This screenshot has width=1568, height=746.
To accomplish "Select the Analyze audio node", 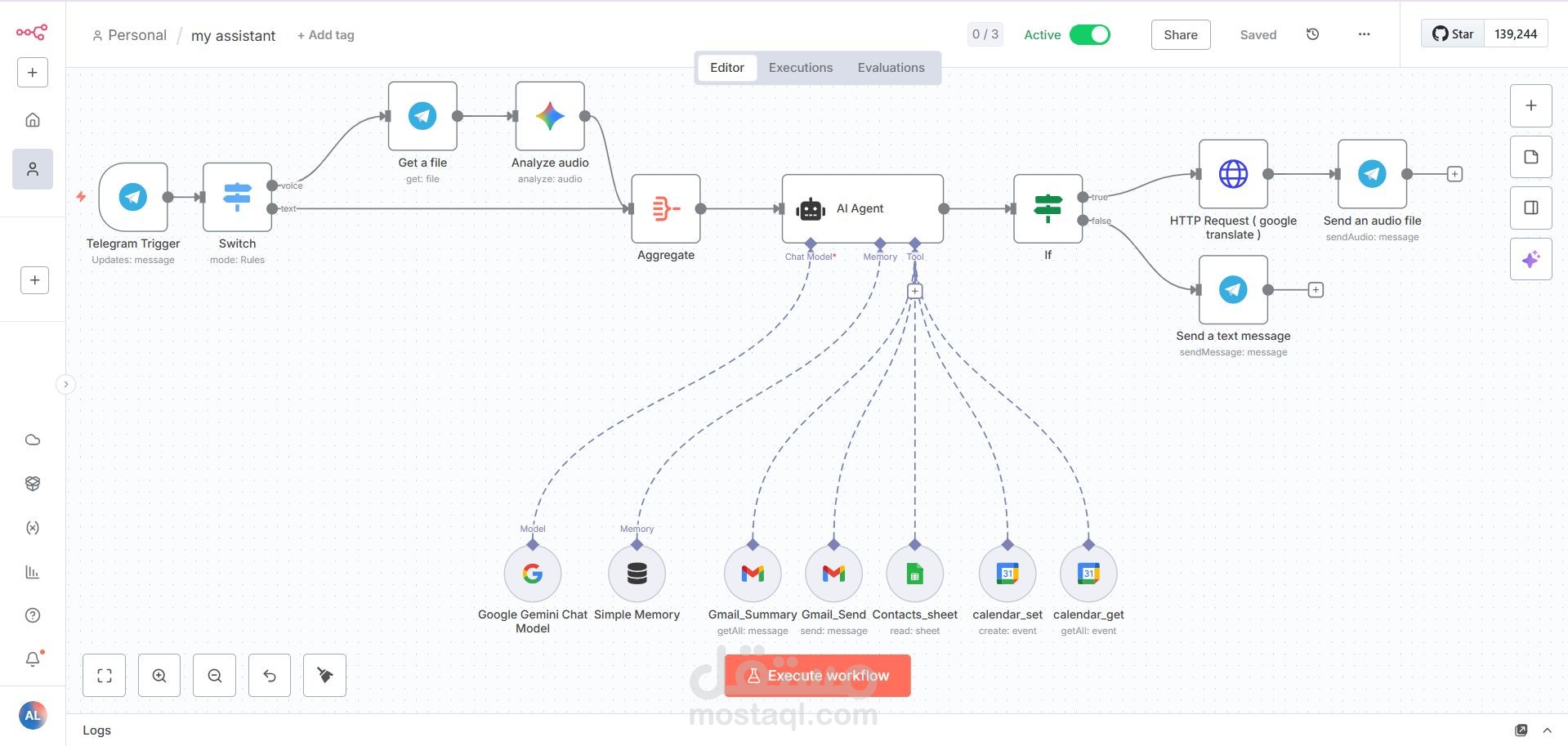I will 550,116.
